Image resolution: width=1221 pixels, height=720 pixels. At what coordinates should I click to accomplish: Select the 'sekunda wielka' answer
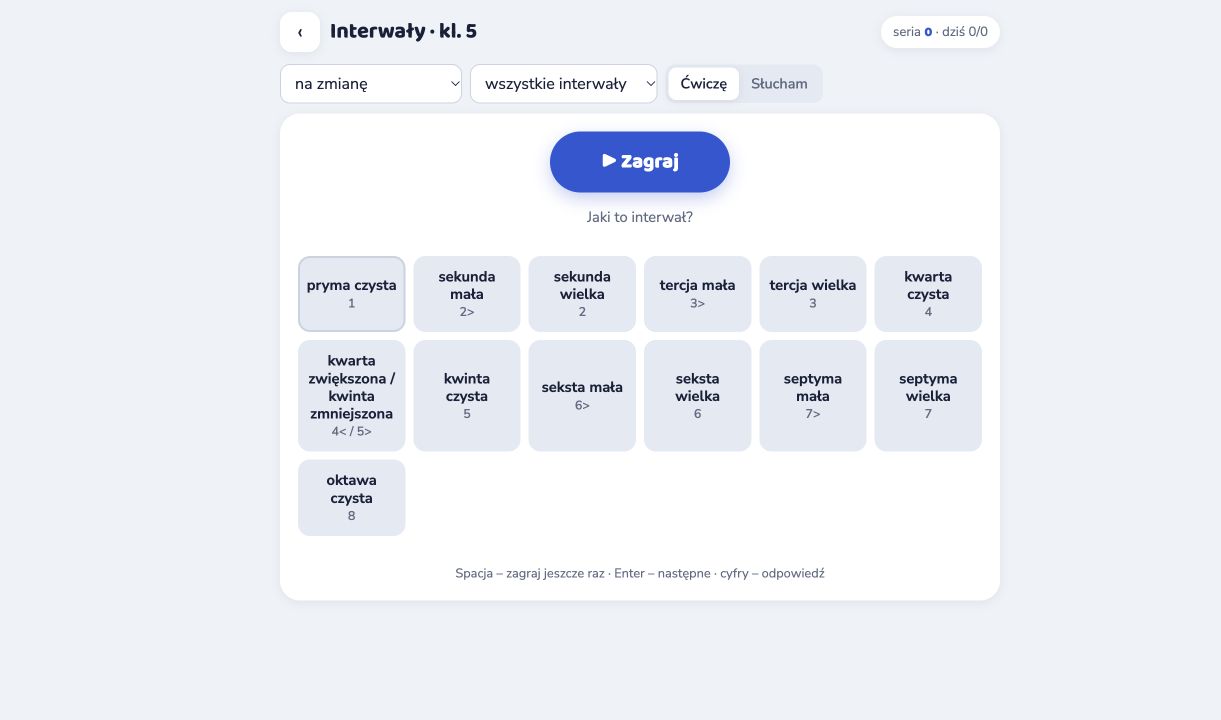582,294
